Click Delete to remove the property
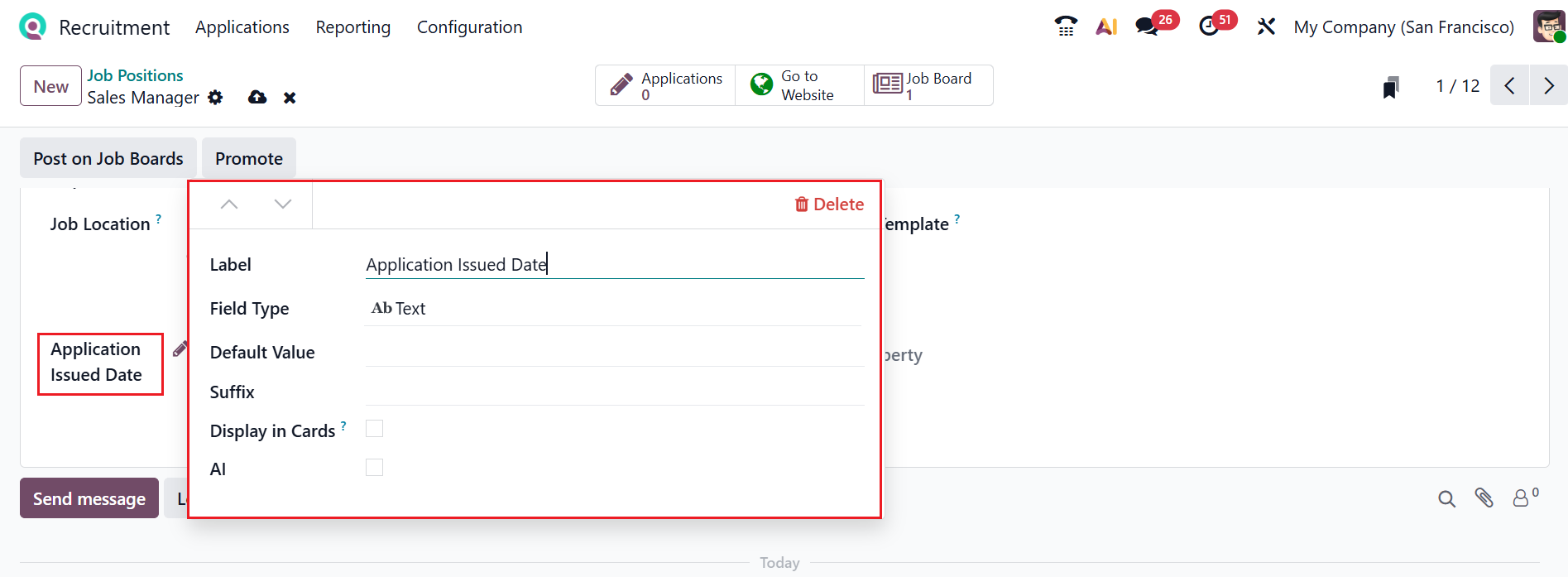Image resolution: width=1568 pixels, height=577 pixels. pyautogui.click(x=829, y=204)
